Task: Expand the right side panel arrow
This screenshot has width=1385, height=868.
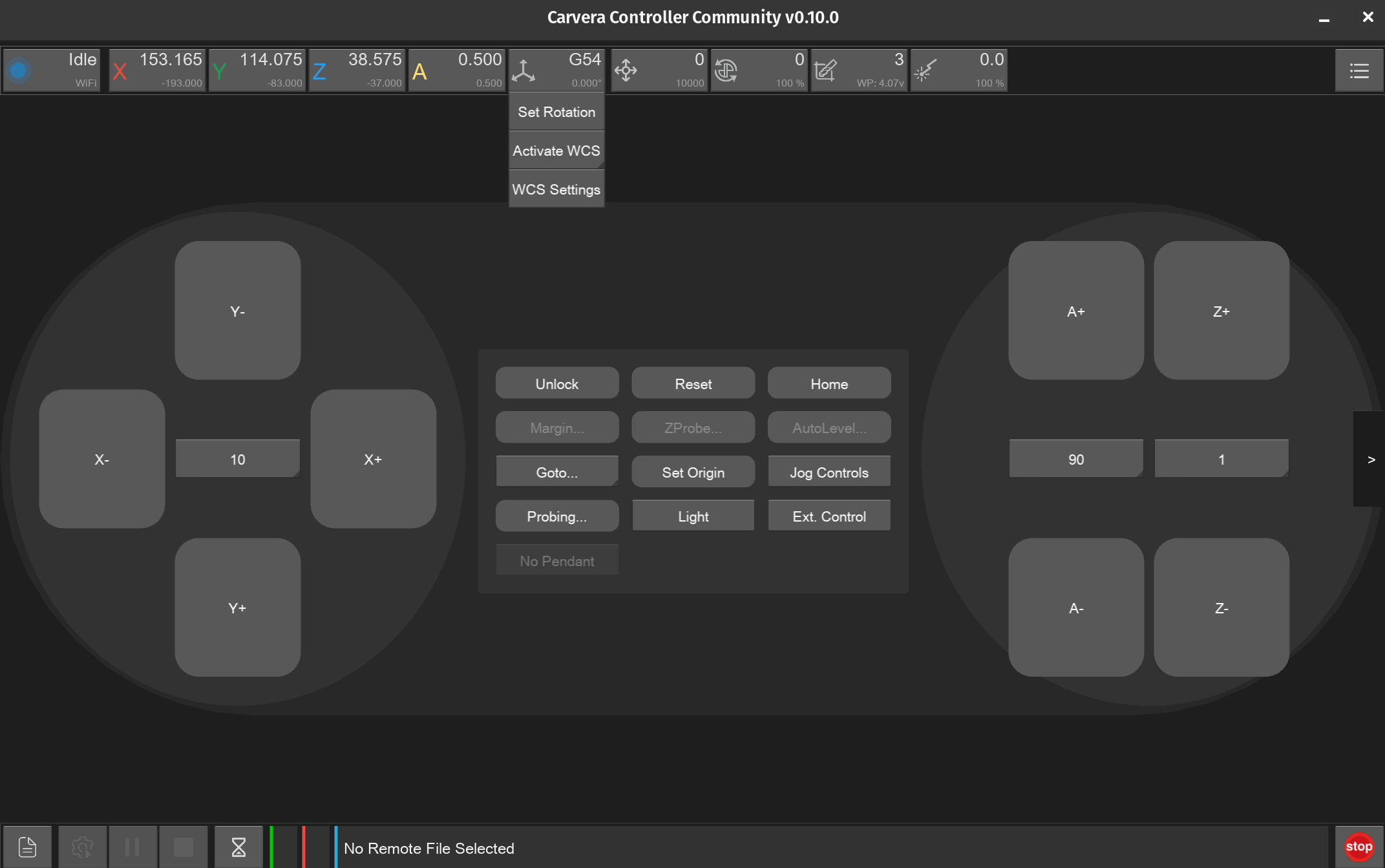Action: (x=1371, y=460)
